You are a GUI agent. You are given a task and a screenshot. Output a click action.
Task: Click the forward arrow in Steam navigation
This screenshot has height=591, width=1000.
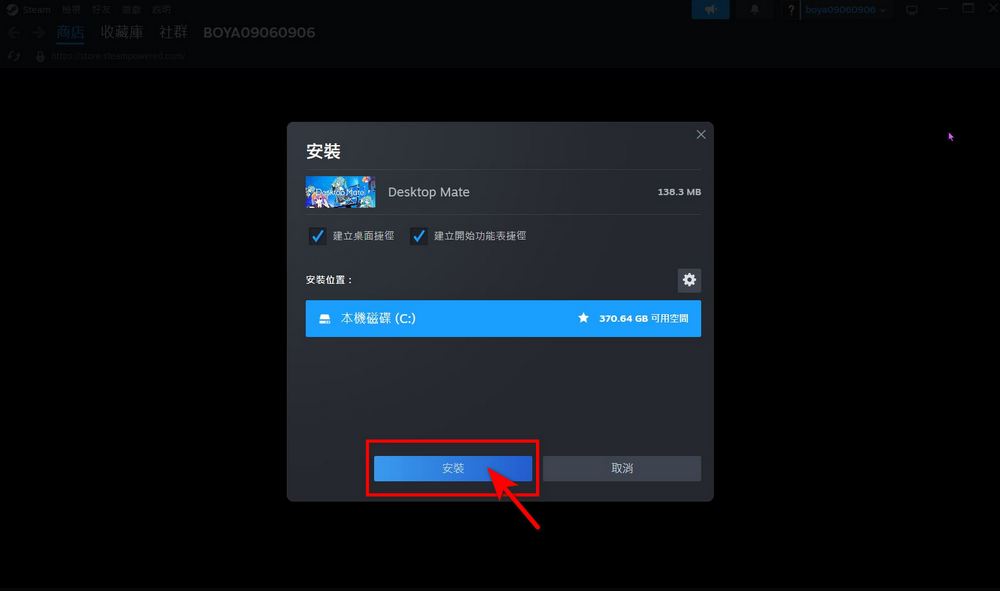coord(38,33)
